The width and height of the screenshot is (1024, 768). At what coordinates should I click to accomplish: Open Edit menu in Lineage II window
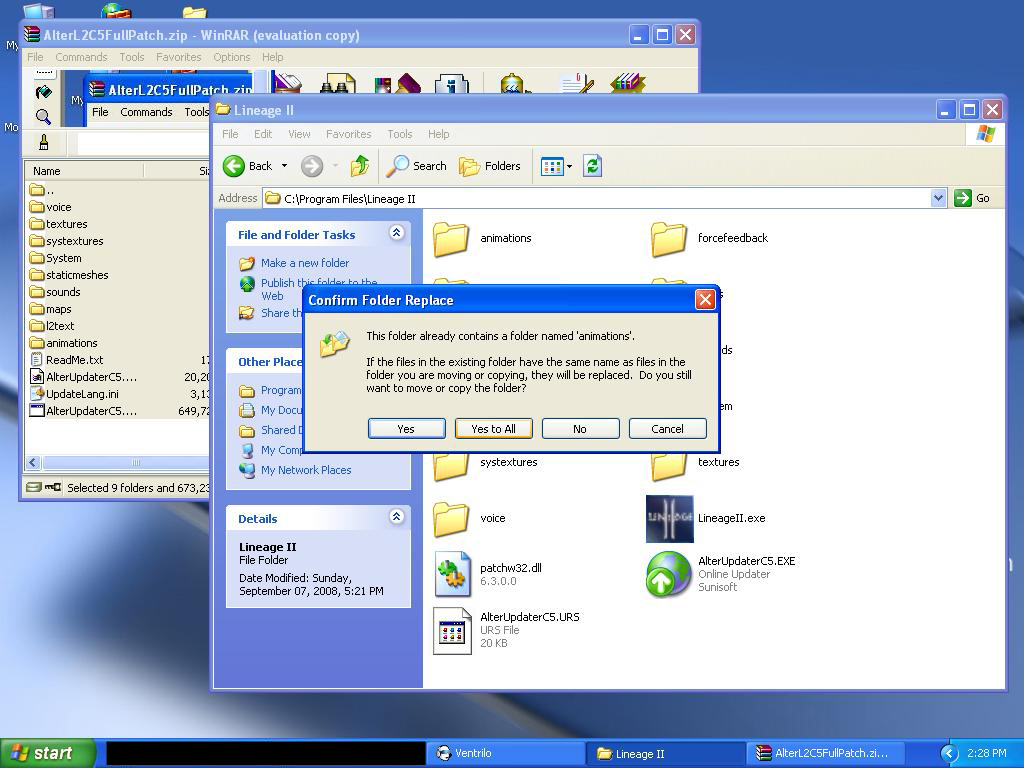pyautogui.click(x=263, y=134)
